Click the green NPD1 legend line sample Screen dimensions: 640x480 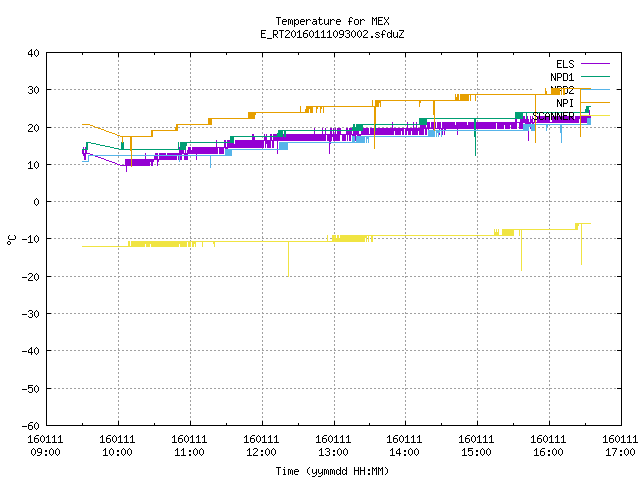pos(595,76)
